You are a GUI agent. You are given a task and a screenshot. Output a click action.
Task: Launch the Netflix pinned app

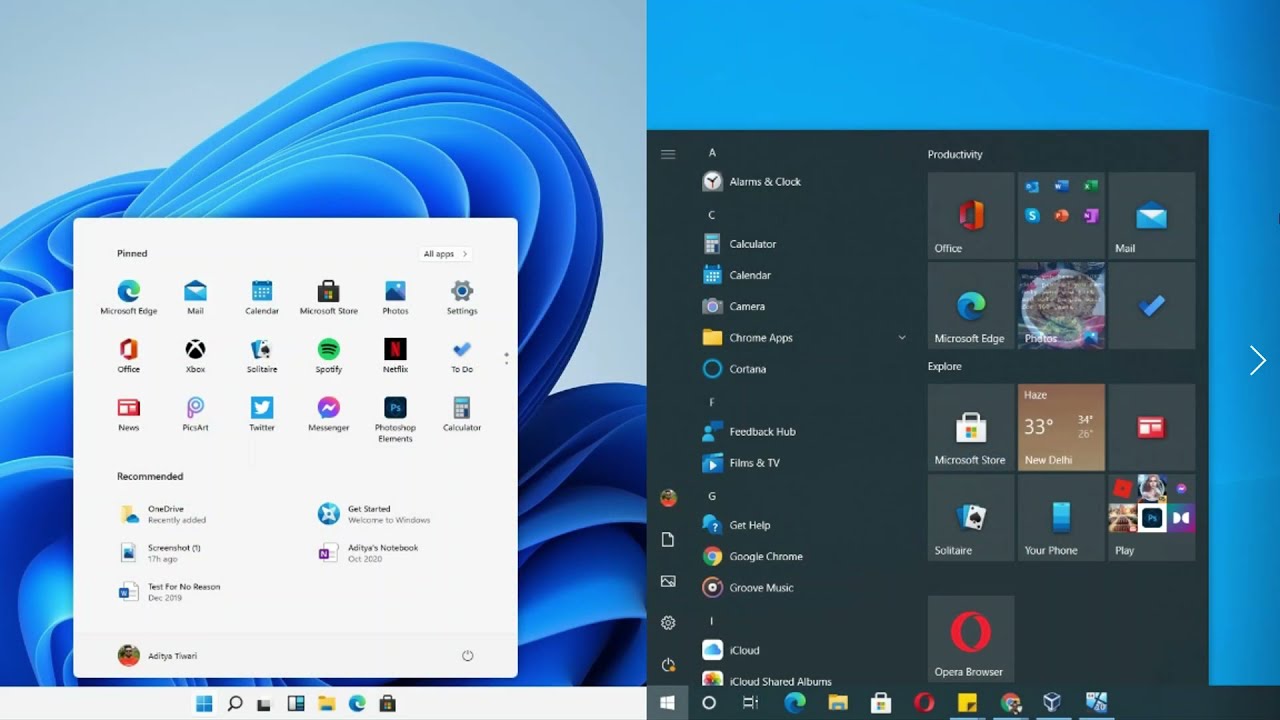pos(395,355)
